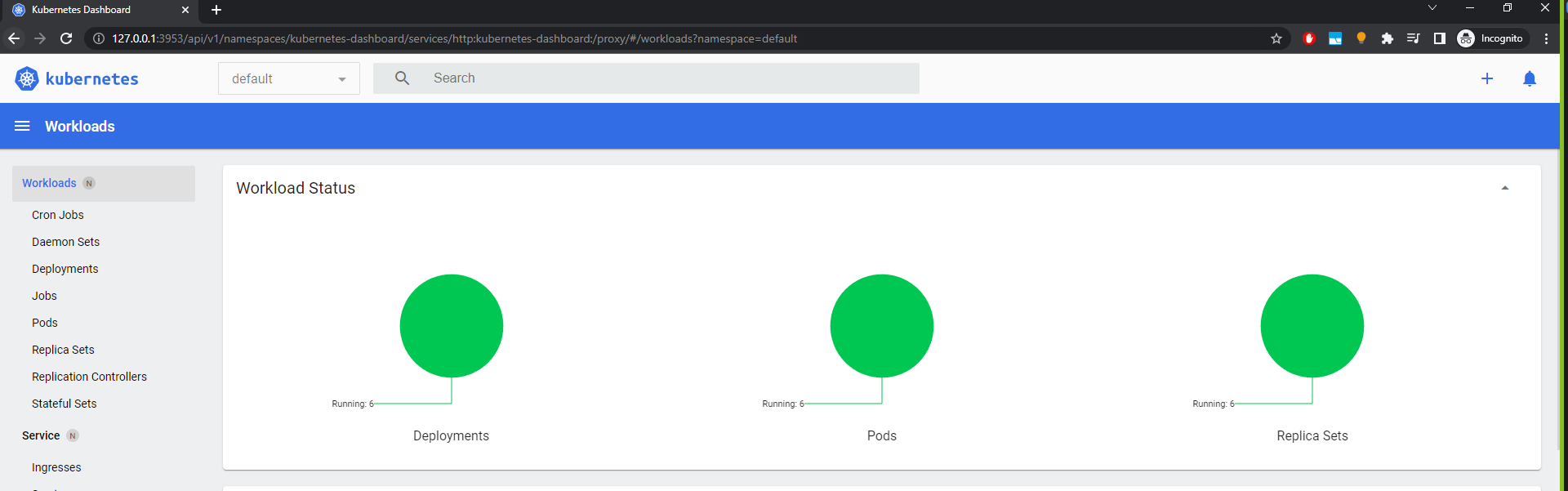Open the browser extensions puzzle icon
The width and height of the screenshot is (1568, 491).
pos(1387,38)
